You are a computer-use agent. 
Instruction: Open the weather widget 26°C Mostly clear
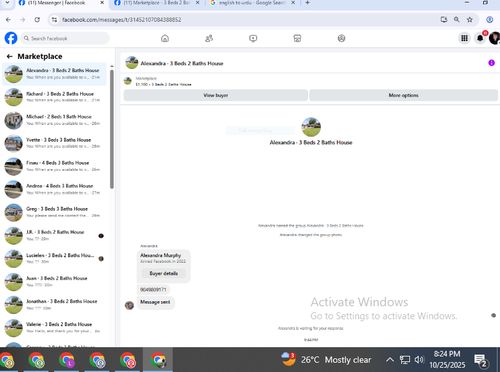pyautogui.click(x=326, y=360)
